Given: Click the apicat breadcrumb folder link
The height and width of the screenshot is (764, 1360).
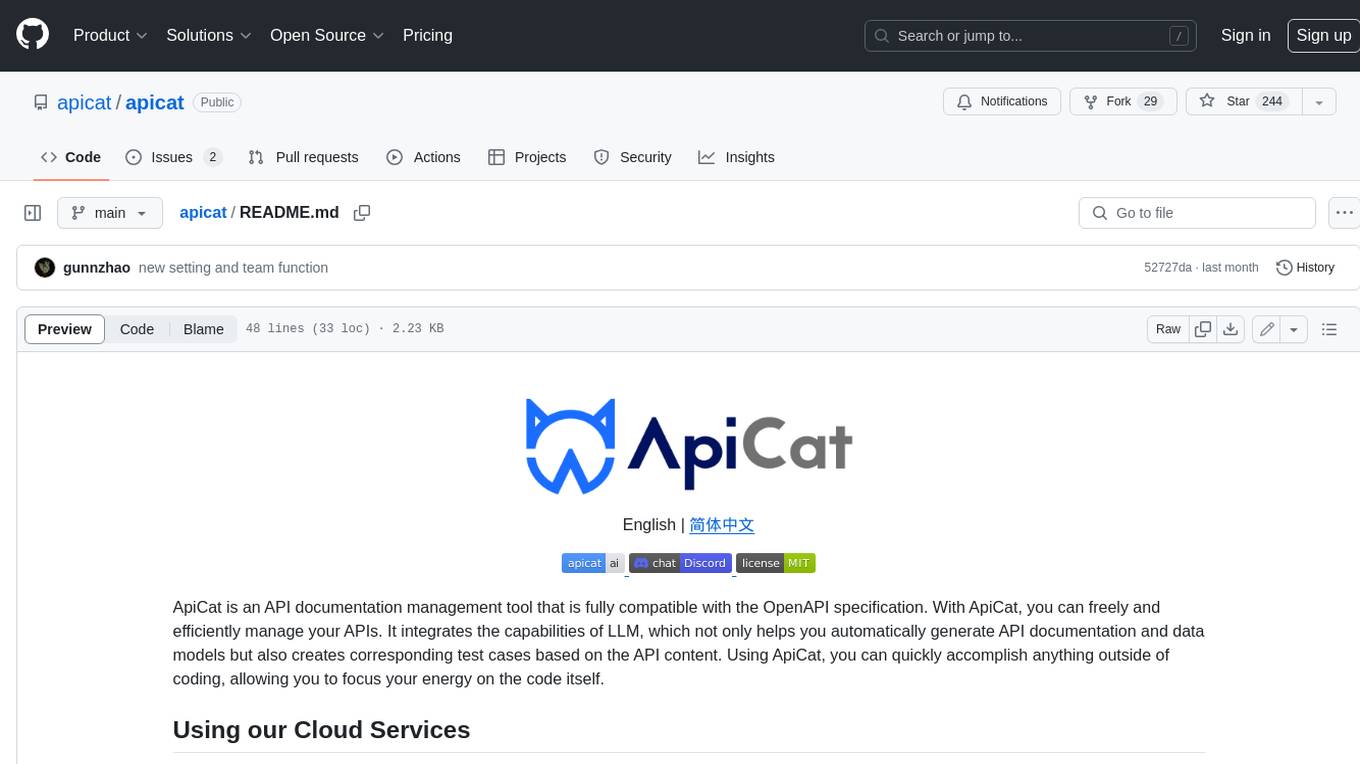Looking at the screenshot, I should coord(203,212).
